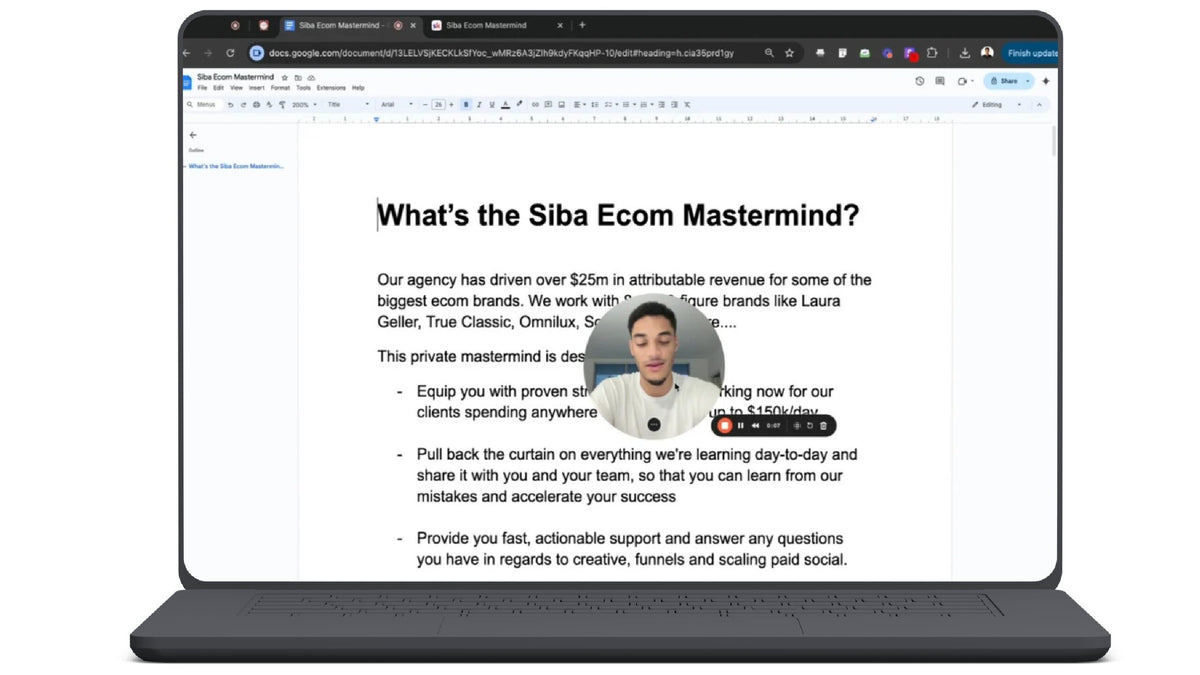Collapse the toolbar with the chevron

(x=1039, y=104)
